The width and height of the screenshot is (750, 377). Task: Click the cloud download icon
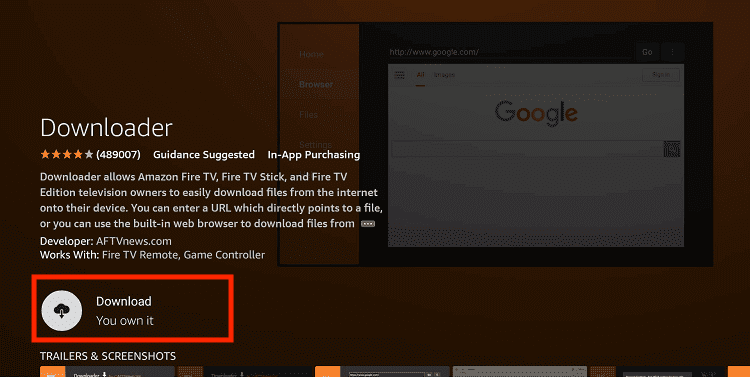click(62, 310)
